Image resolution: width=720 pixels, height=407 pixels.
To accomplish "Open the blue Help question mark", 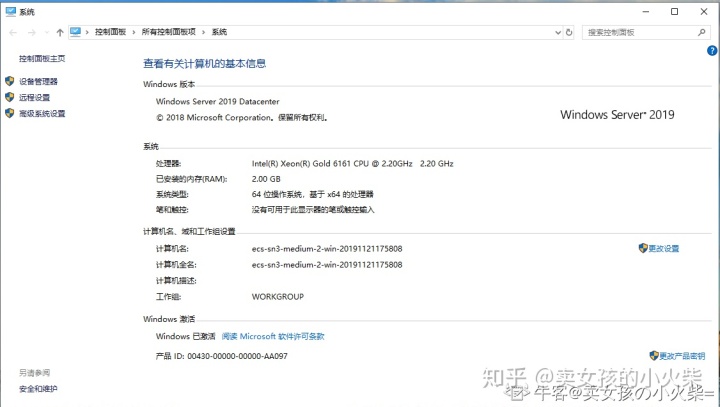I will 712,51.
